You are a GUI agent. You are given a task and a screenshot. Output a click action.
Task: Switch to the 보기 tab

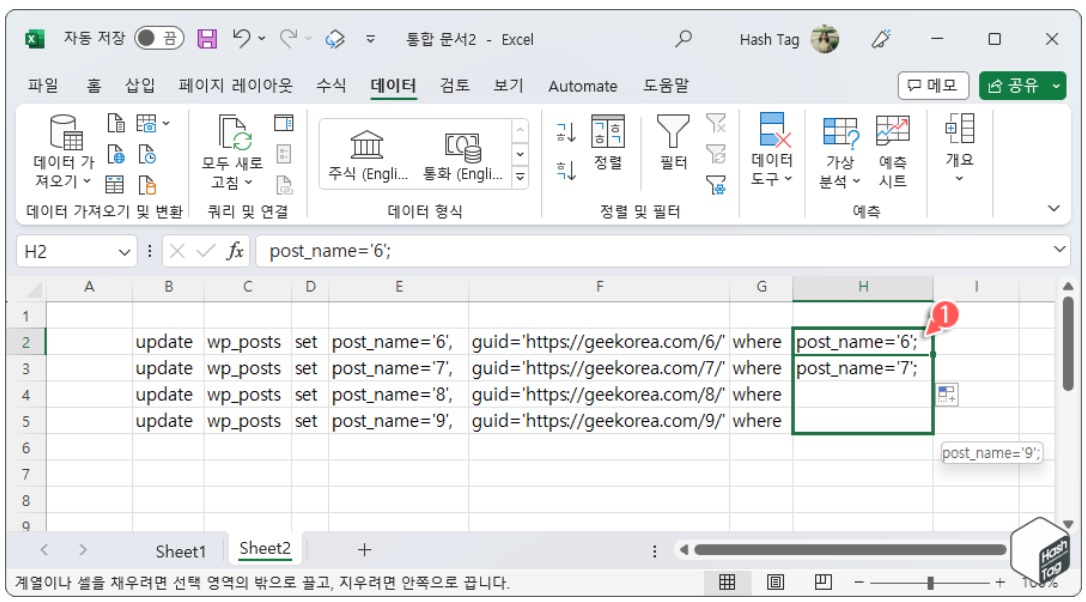point(508,86)
